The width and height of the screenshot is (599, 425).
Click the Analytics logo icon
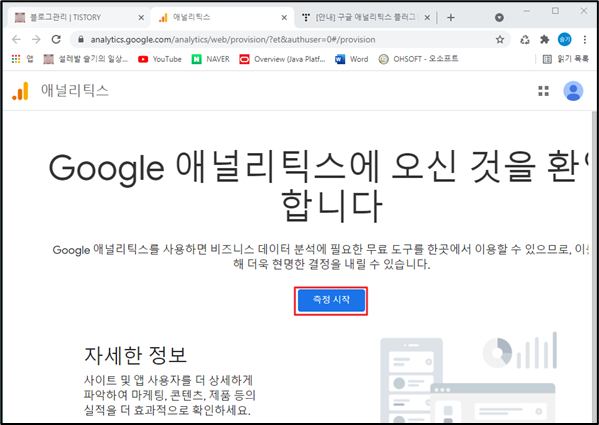pos(20,91)
